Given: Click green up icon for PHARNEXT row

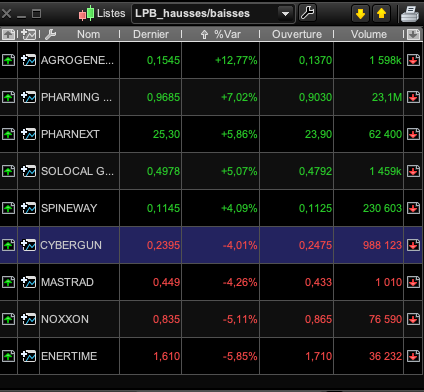Looking at the screenshot, I should [x=9, y=134].
